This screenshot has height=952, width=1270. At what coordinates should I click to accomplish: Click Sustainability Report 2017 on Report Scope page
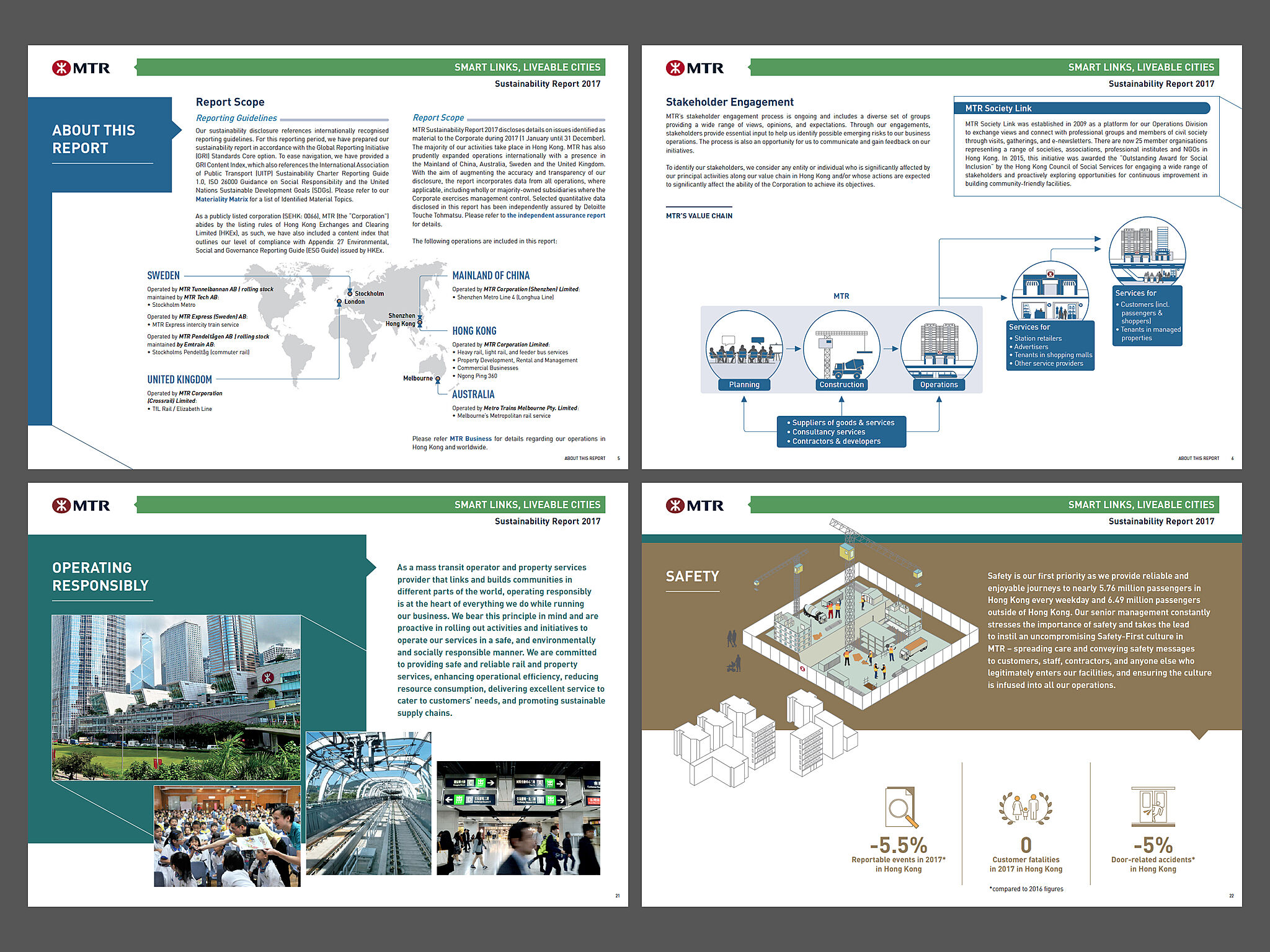[548, 84]
